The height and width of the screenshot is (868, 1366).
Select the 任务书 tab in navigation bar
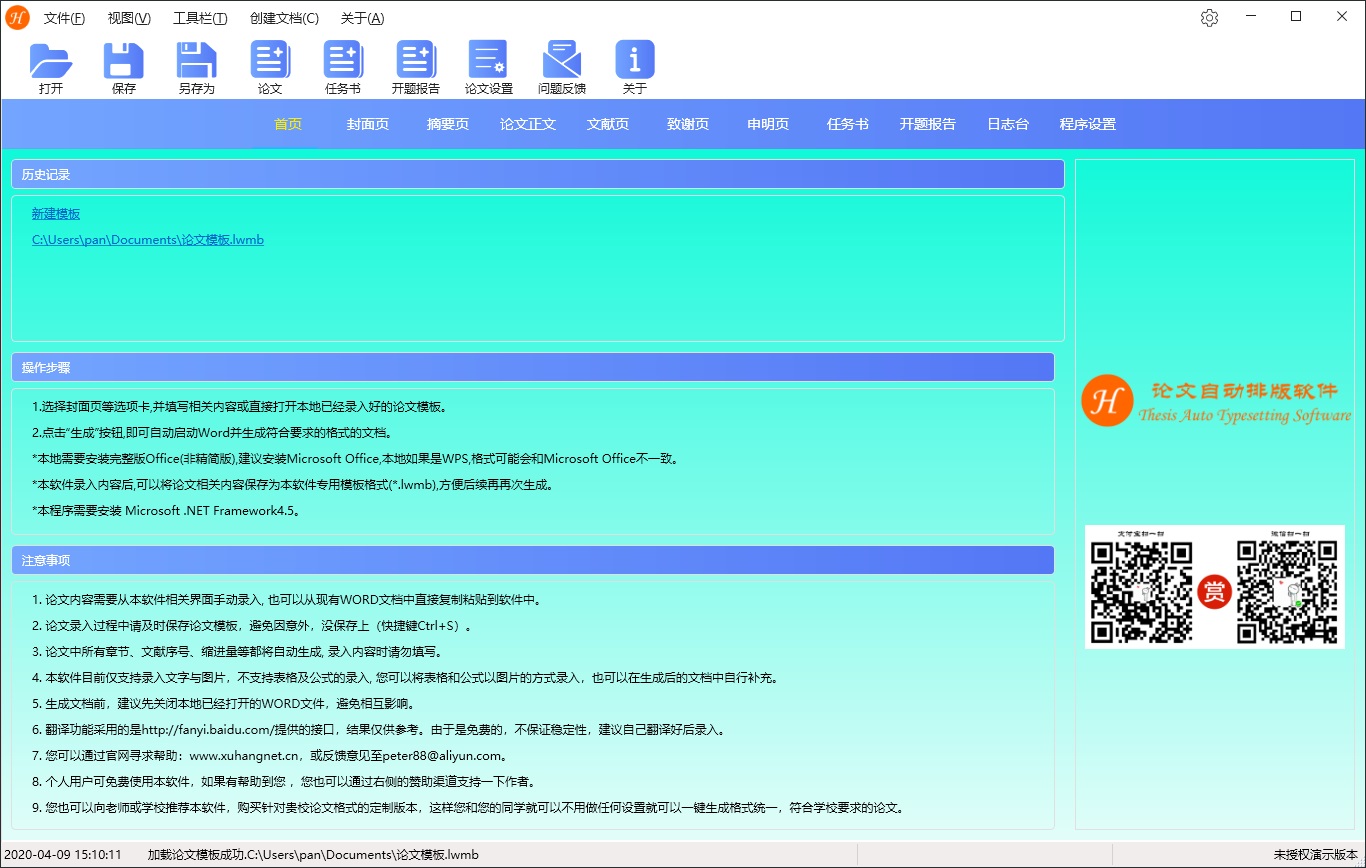[x=848, y=124]
